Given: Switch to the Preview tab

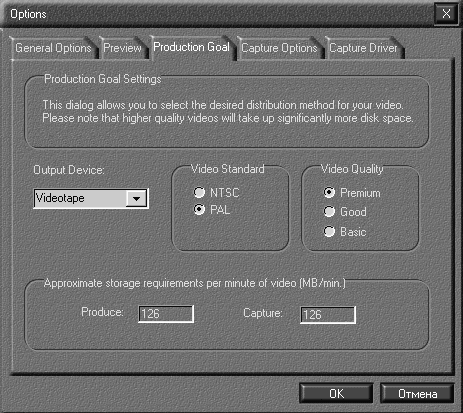Looking at the screenshot, I should [123, 48].
